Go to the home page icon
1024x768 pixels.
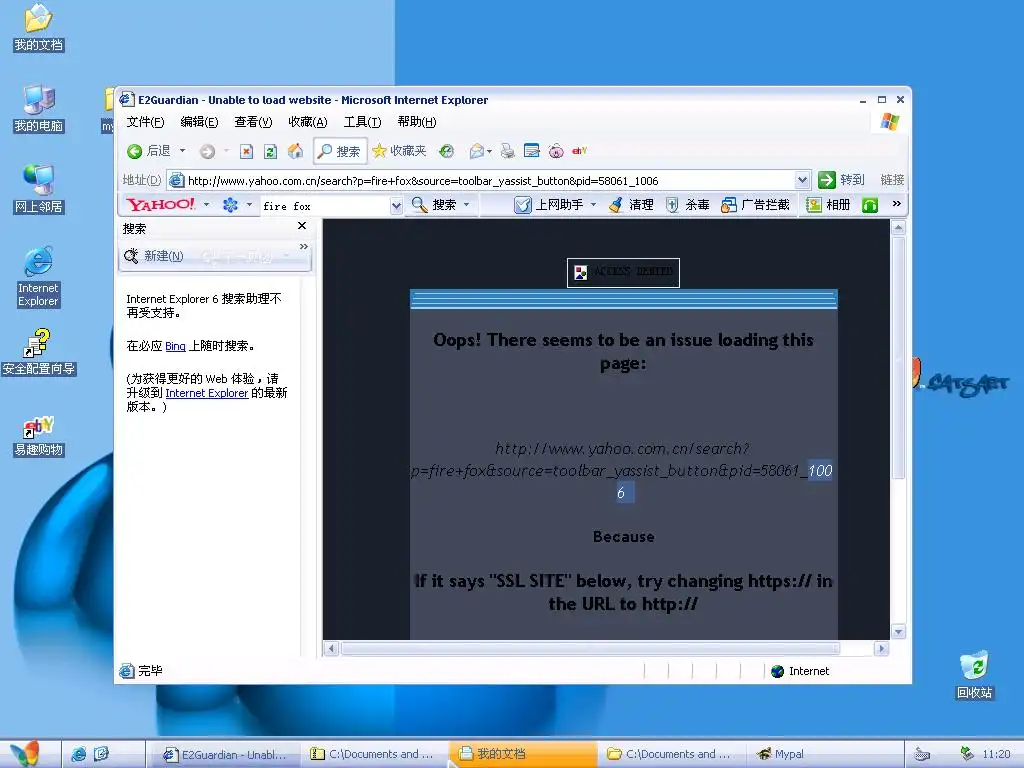tap(295, 152)
